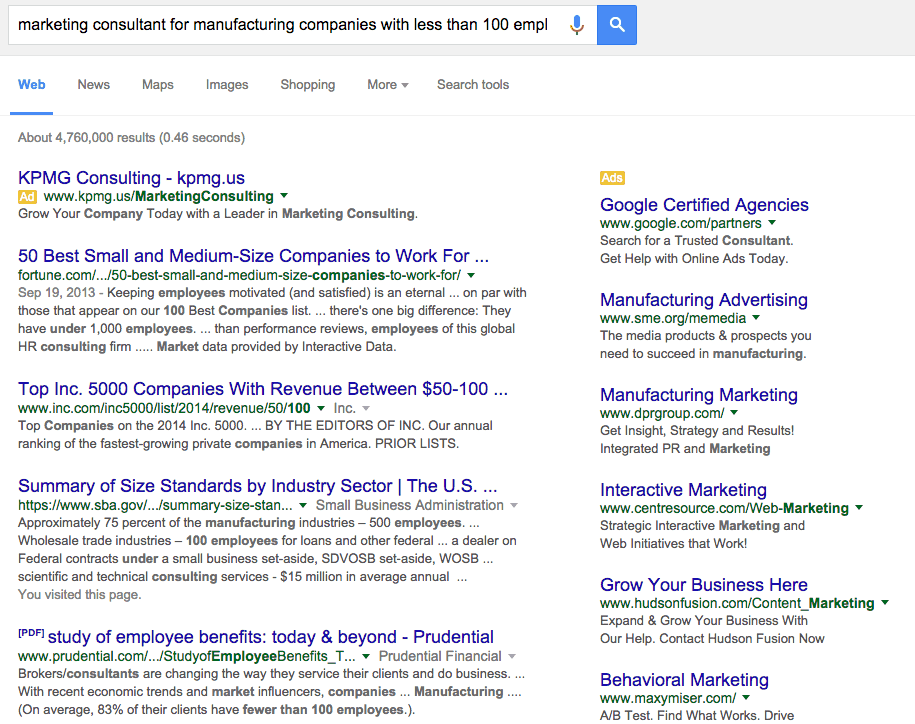Viewport: 915px width, 724px height.
Task: Click the Prudential Financial publisher label
Action: pos(440,656)
